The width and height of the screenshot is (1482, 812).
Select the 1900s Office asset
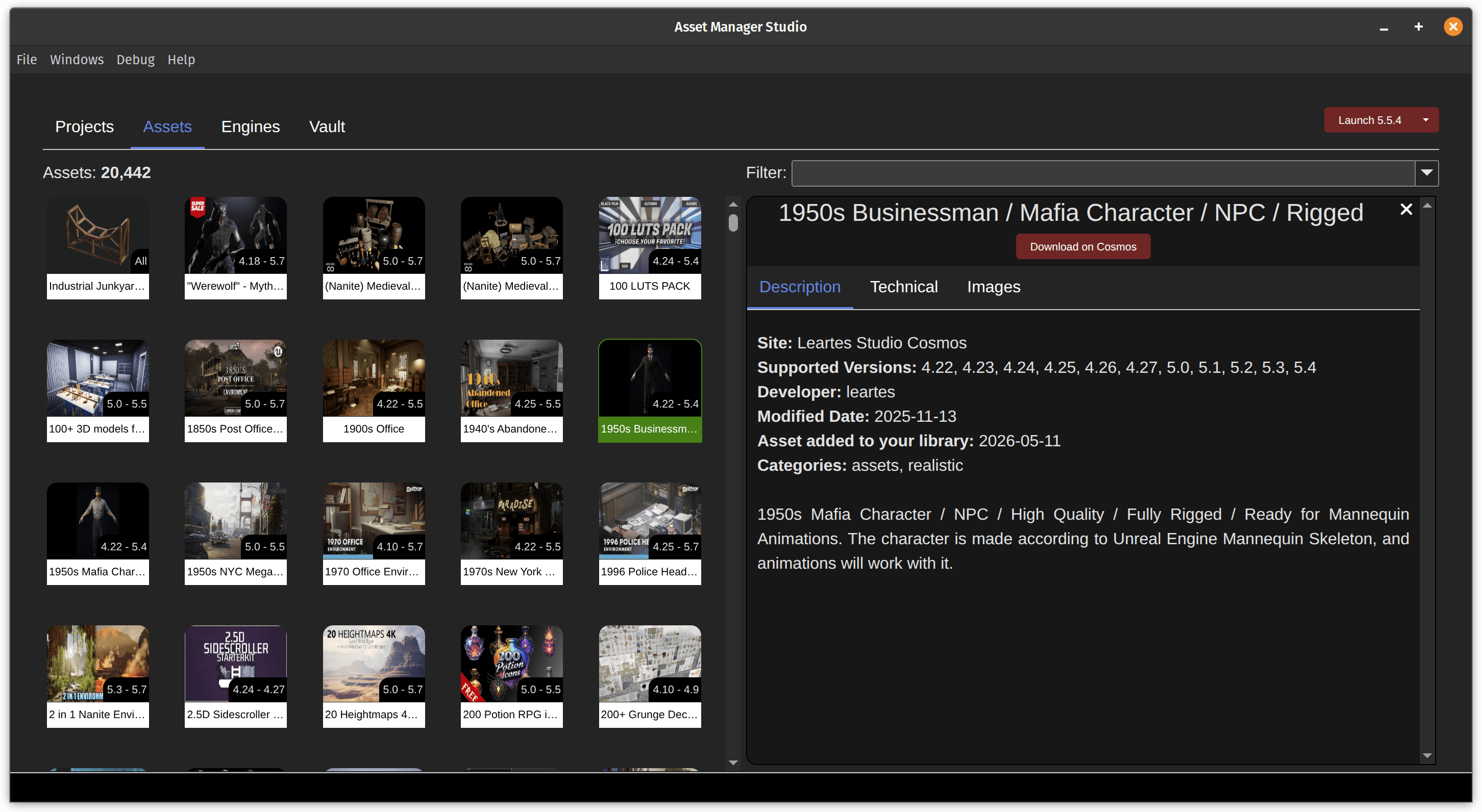374,391
